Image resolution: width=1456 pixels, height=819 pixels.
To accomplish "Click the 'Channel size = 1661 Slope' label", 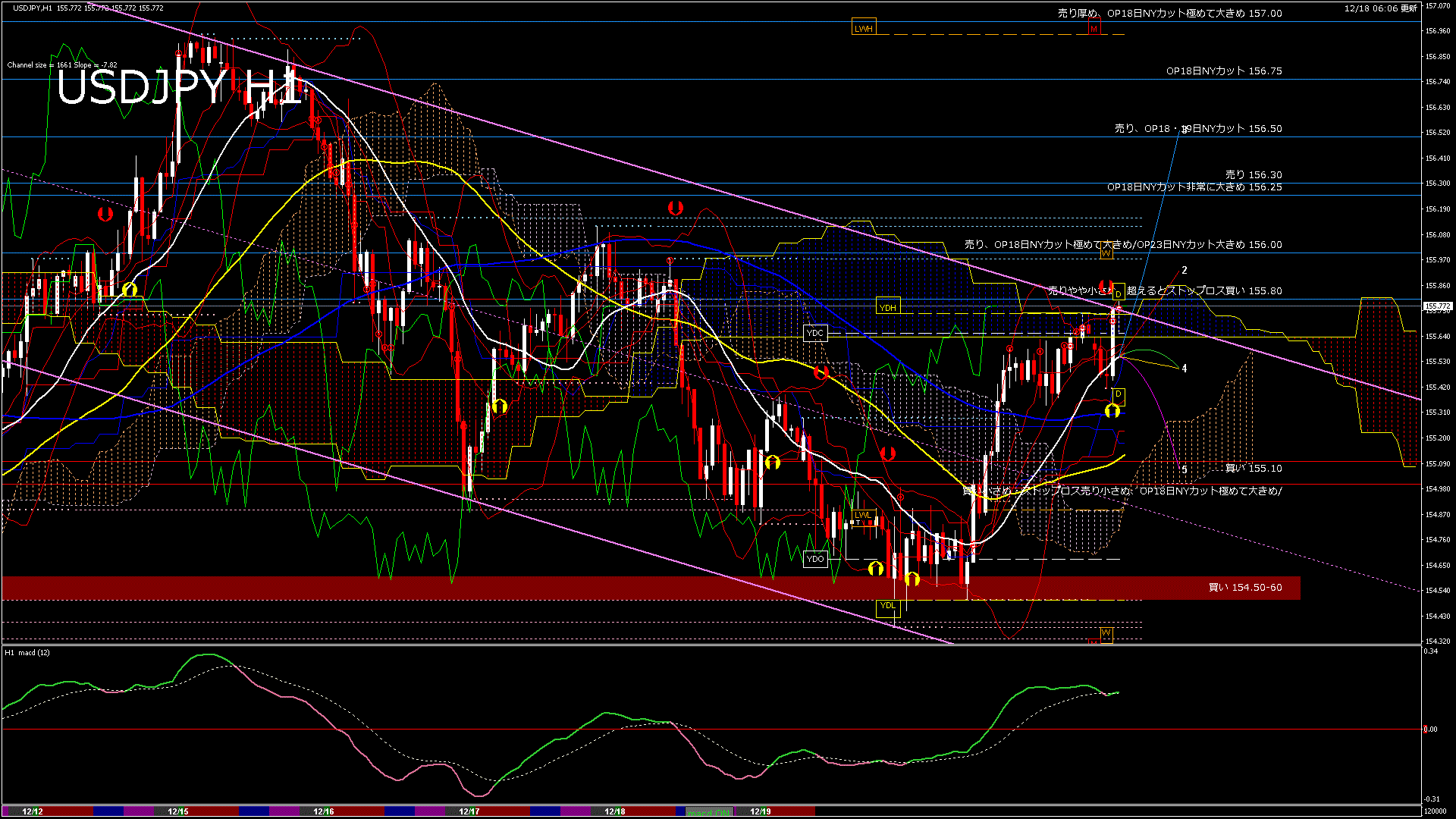I will click(x=62, y=65).
